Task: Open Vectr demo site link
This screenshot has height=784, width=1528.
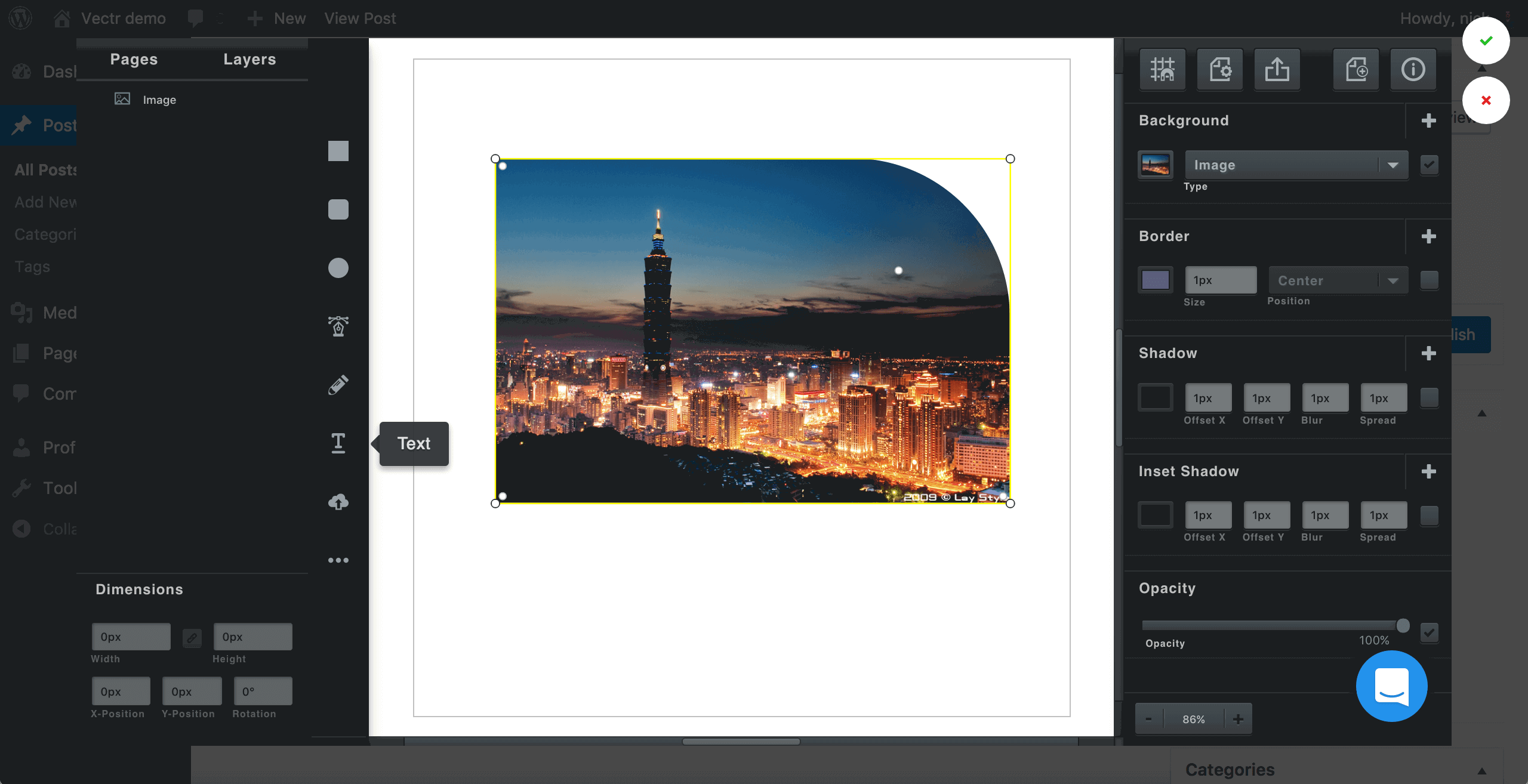Action: [x=110, y=18]
